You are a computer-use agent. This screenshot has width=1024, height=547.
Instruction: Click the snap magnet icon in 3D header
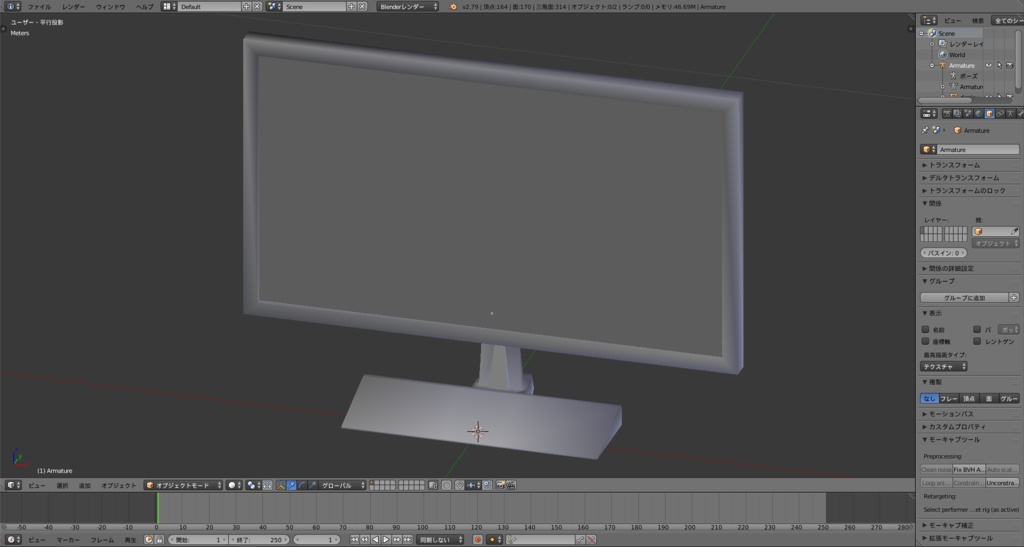(x=460, y=485)
